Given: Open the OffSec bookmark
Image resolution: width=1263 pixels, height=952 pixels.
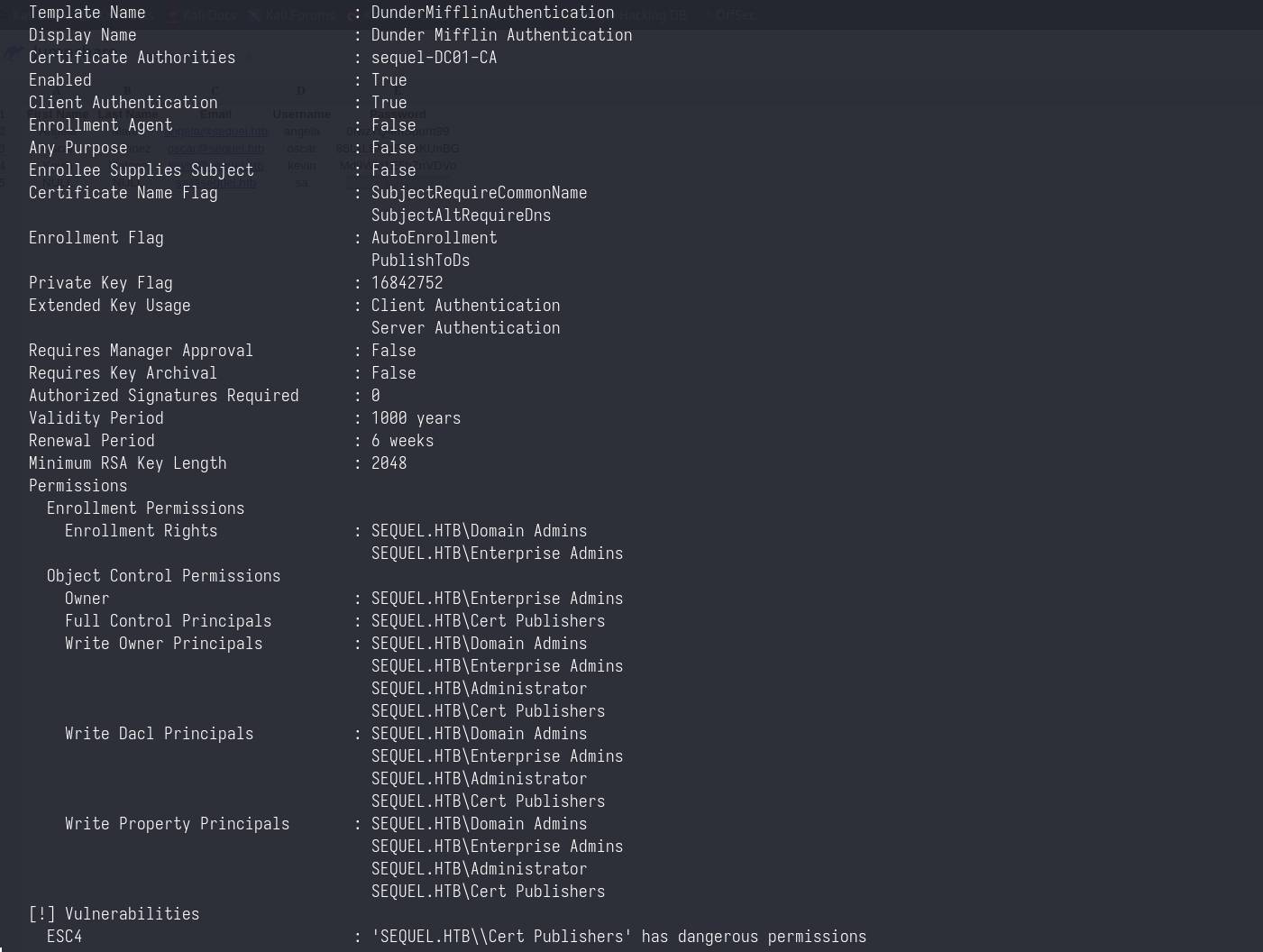Looking at the screenshot, I should pos(735,15).
